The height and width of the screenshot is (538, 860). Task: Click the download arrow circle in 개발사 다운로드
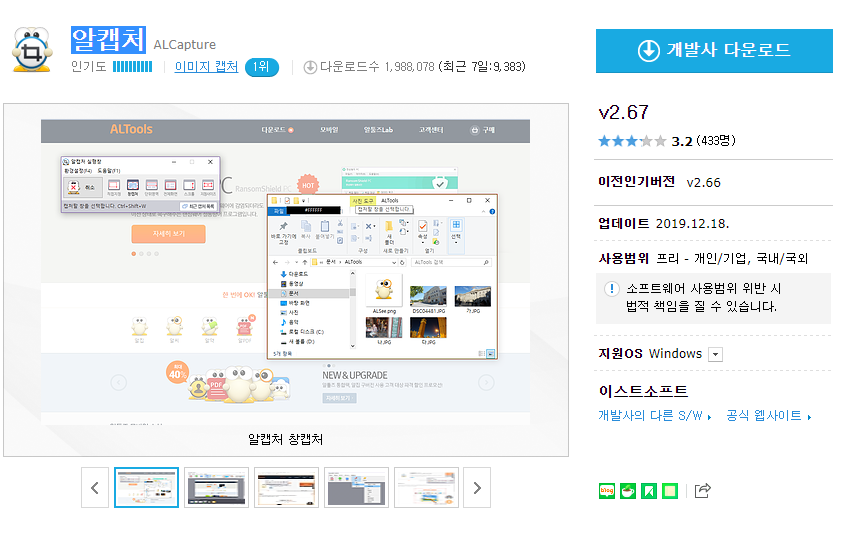click(x=648, y=50)
